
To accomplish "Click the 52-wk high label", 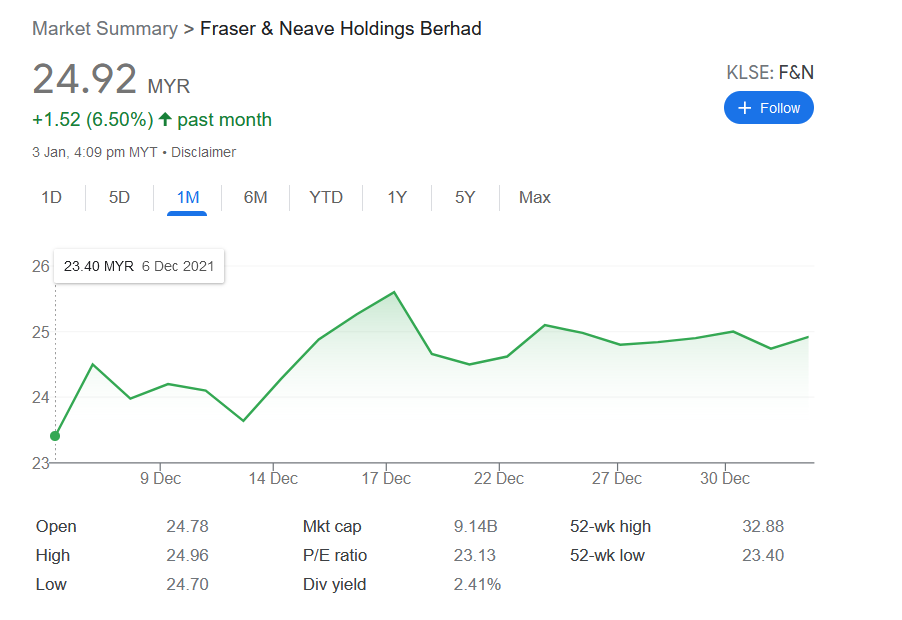I will pos(610,526).
